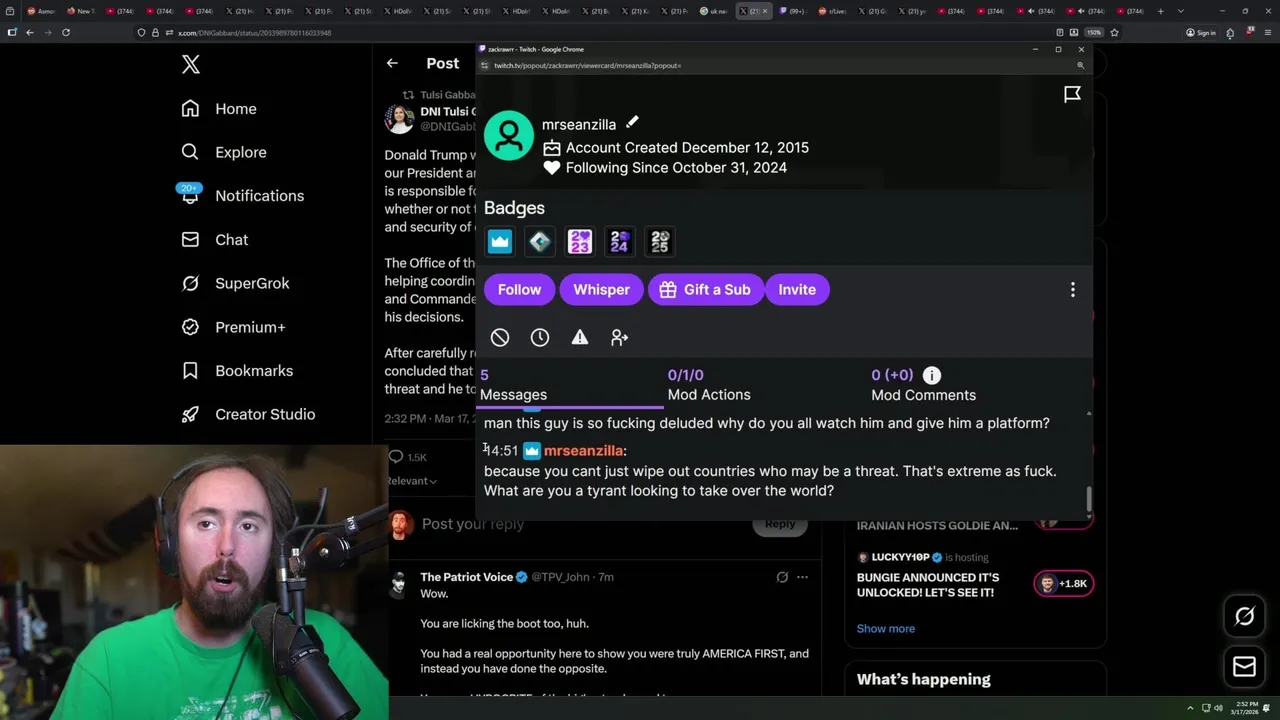The image size is (1280, 720).
Task: Select the Mod Comments tab
Action: [x=923, y=385]
